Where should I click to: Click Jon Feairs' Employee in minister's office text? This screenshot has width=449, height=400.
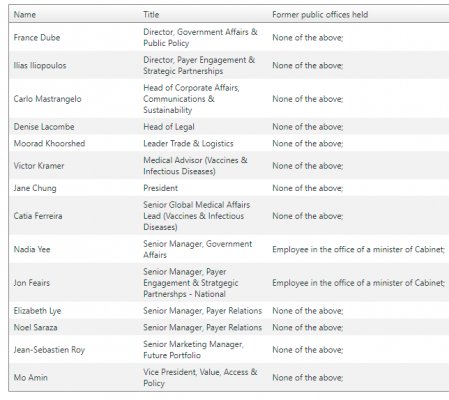pyautogui.click(x=358, y=283)
